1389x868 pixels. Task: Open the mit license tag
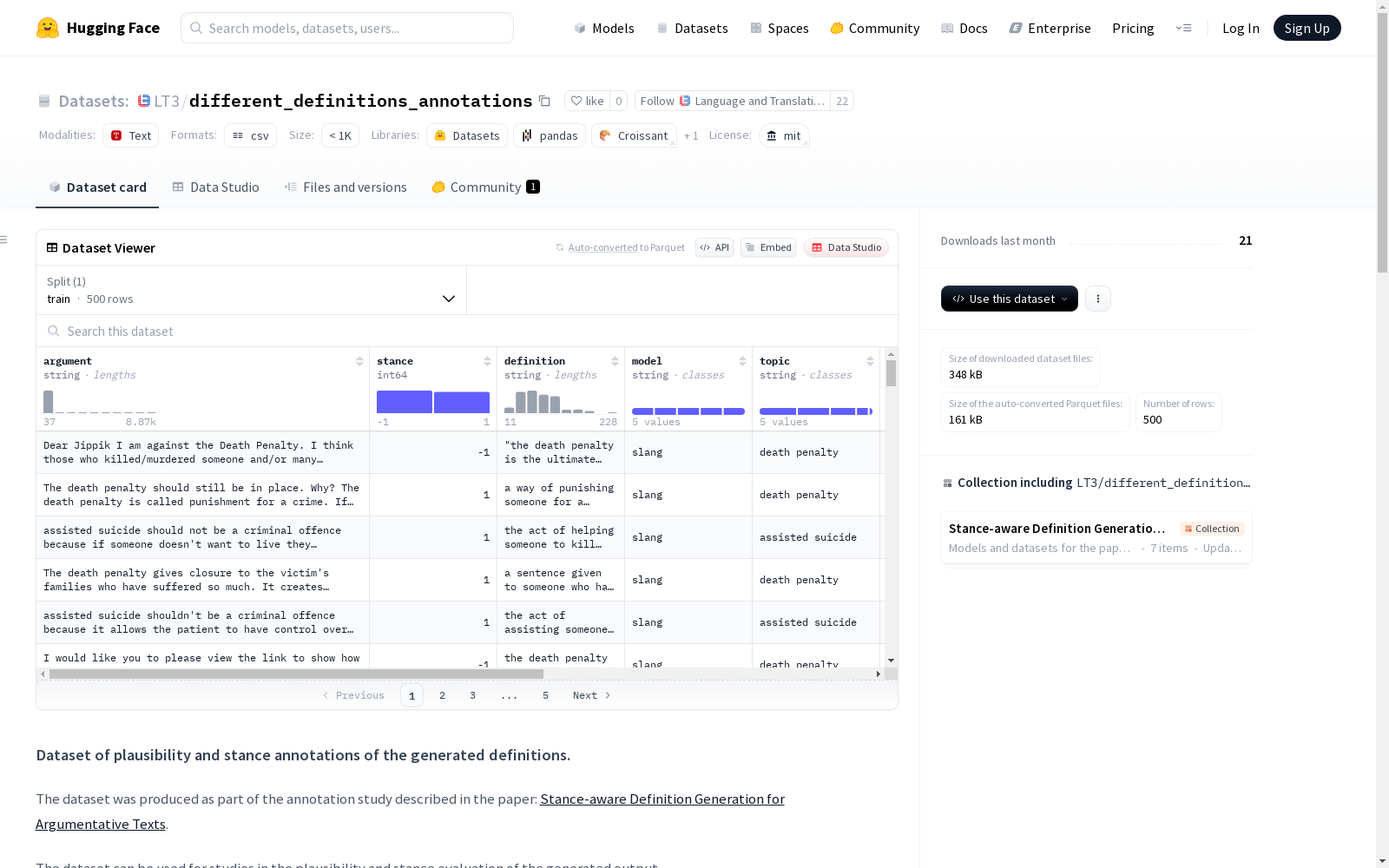pos(784,135)
